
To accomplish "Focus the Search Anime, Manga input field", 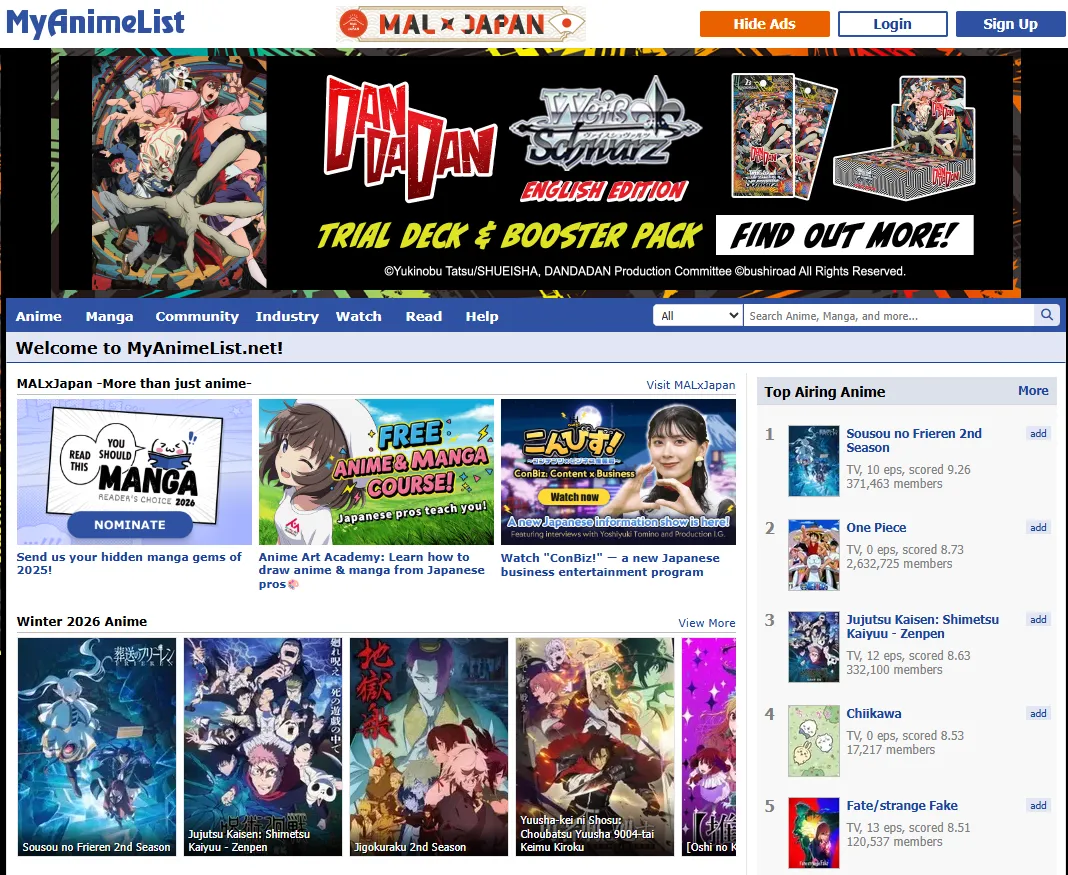I will pos(888,316).
